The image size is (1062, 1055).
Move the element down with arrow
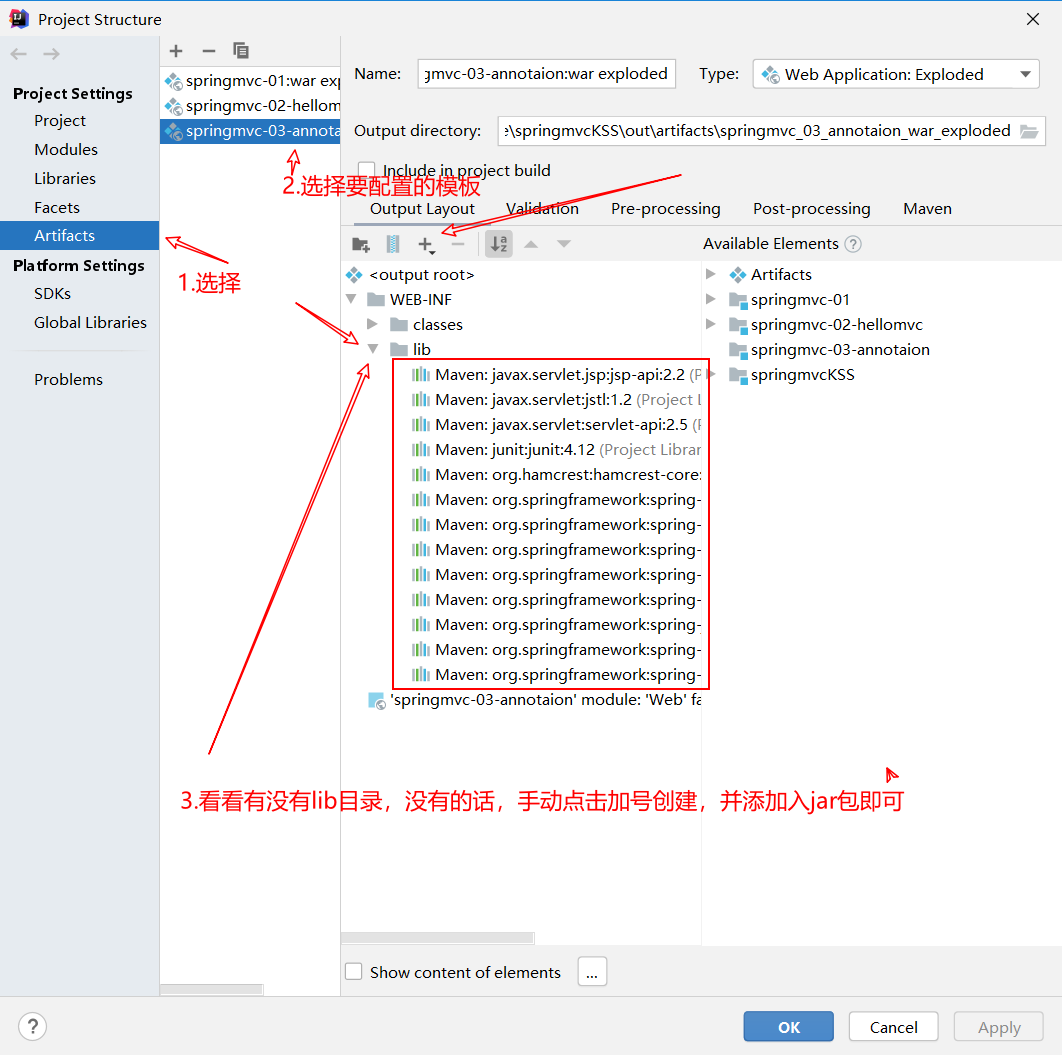point(564,244)
